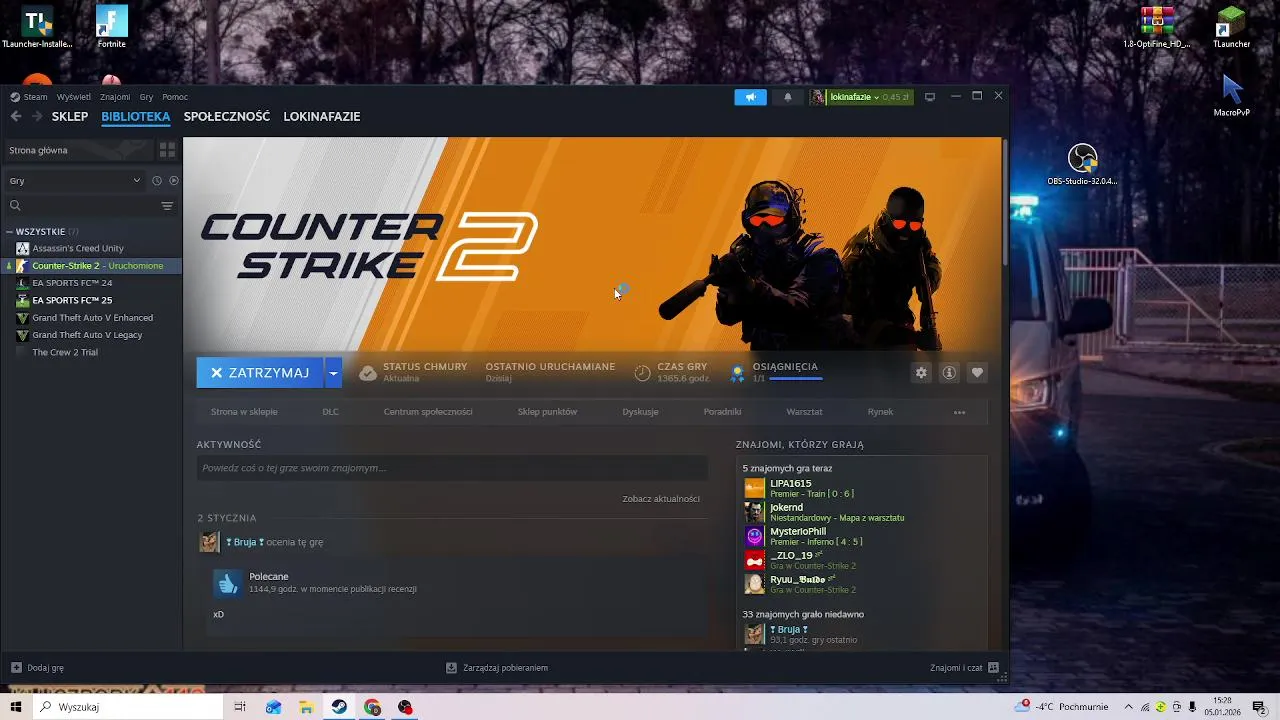The height and width of the screenshot is (720, 1280).
Task: Open the Rynek link
Action: point(880,412)
